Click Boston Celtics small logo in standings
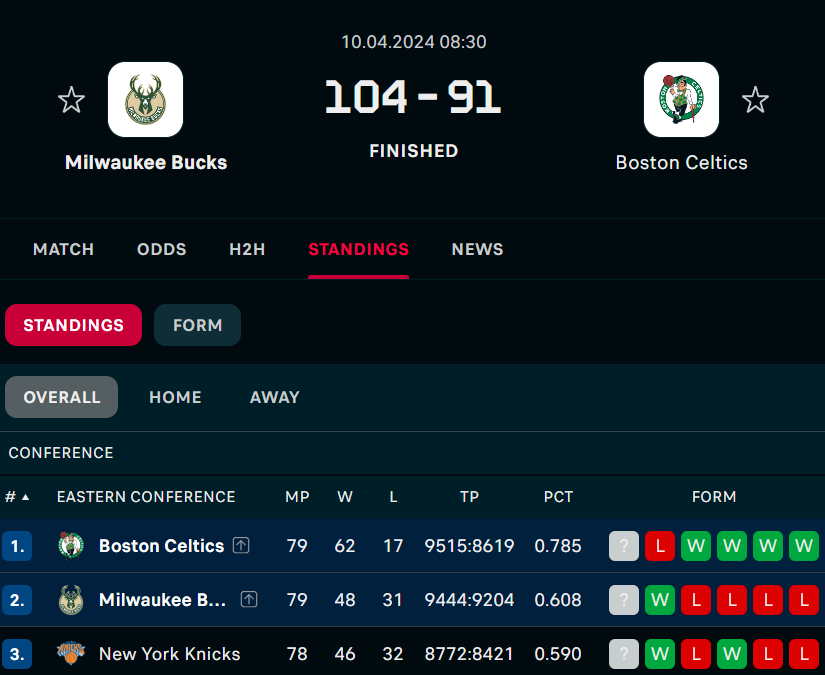This screenshot has width=825, height=675. pos(71,546)
